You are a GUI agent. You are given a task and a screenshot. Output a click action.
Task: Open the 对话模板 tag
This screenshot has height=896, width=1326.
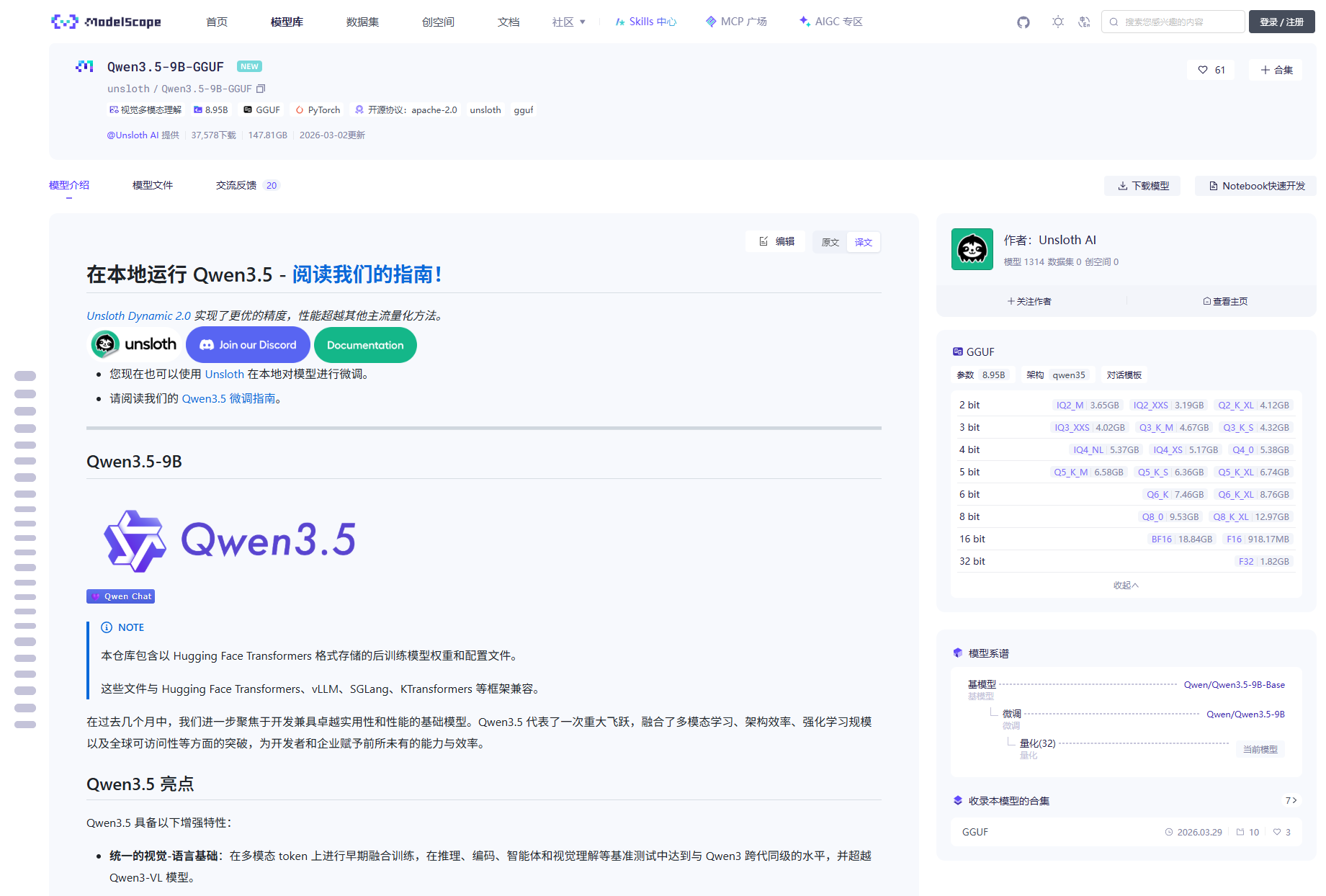[x=1124, y=375]
